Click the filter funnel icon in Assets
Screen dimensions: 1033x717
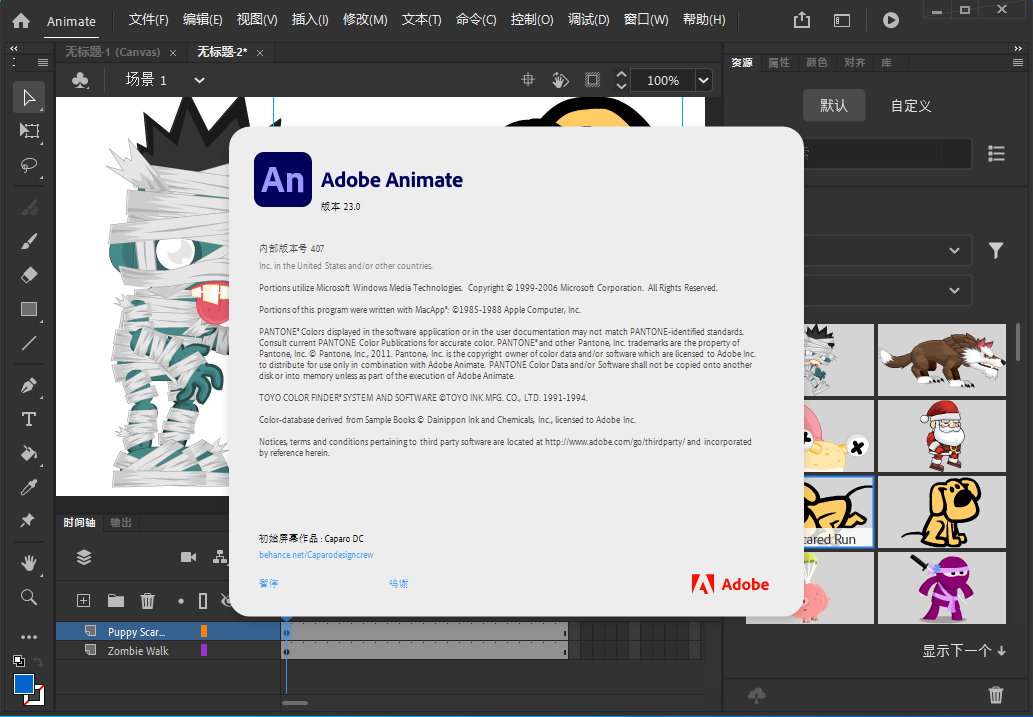coord(996,250)
